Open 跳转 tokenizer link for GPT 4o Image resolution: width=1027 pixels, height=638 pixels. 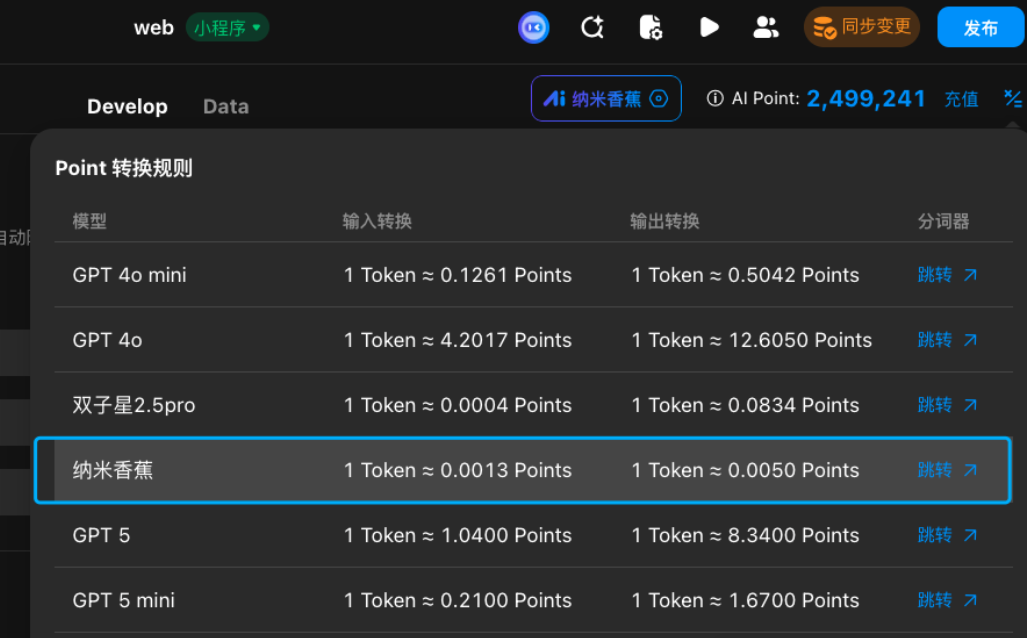pyautogui.click(x=947, y=339)
